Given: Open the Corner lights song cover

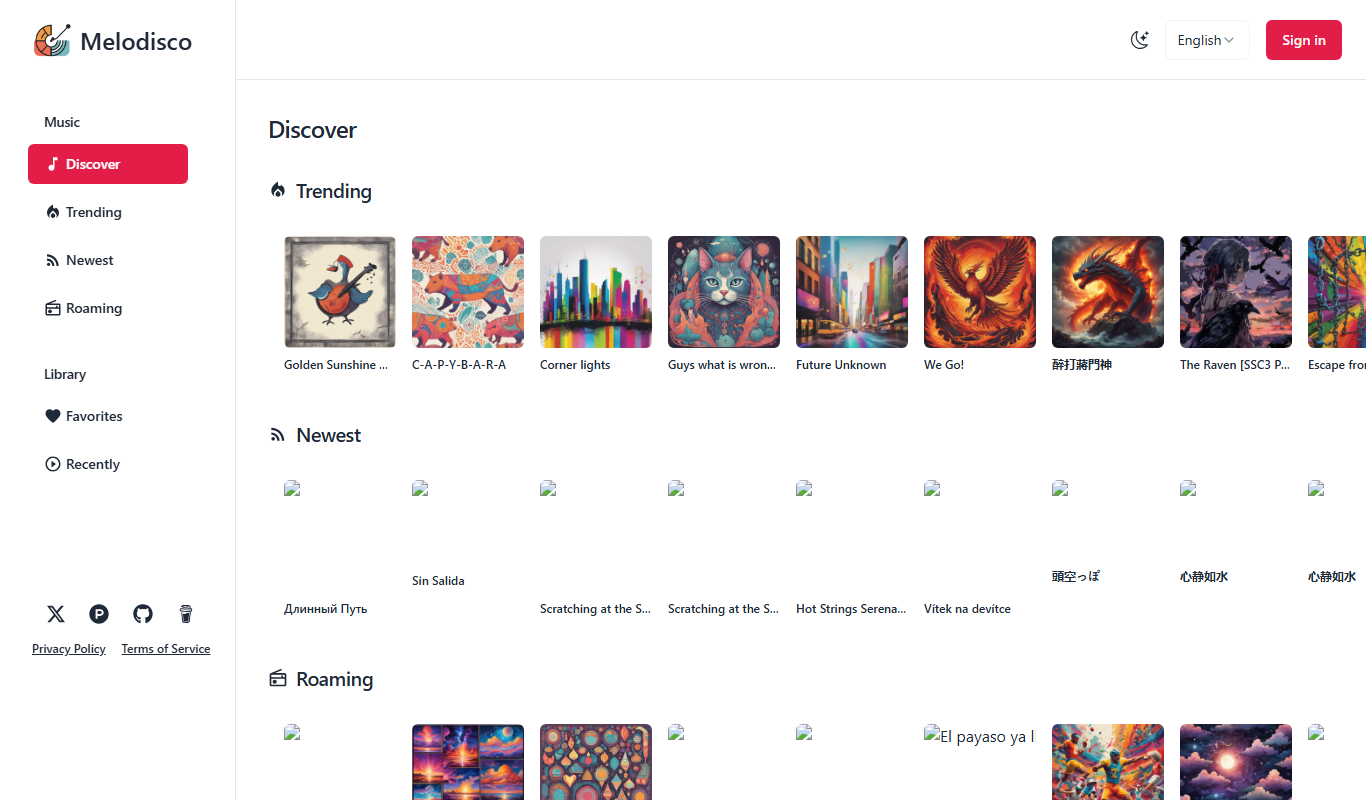Looking at the screenshot, I should pyautogui.click(x=596, y=292).
